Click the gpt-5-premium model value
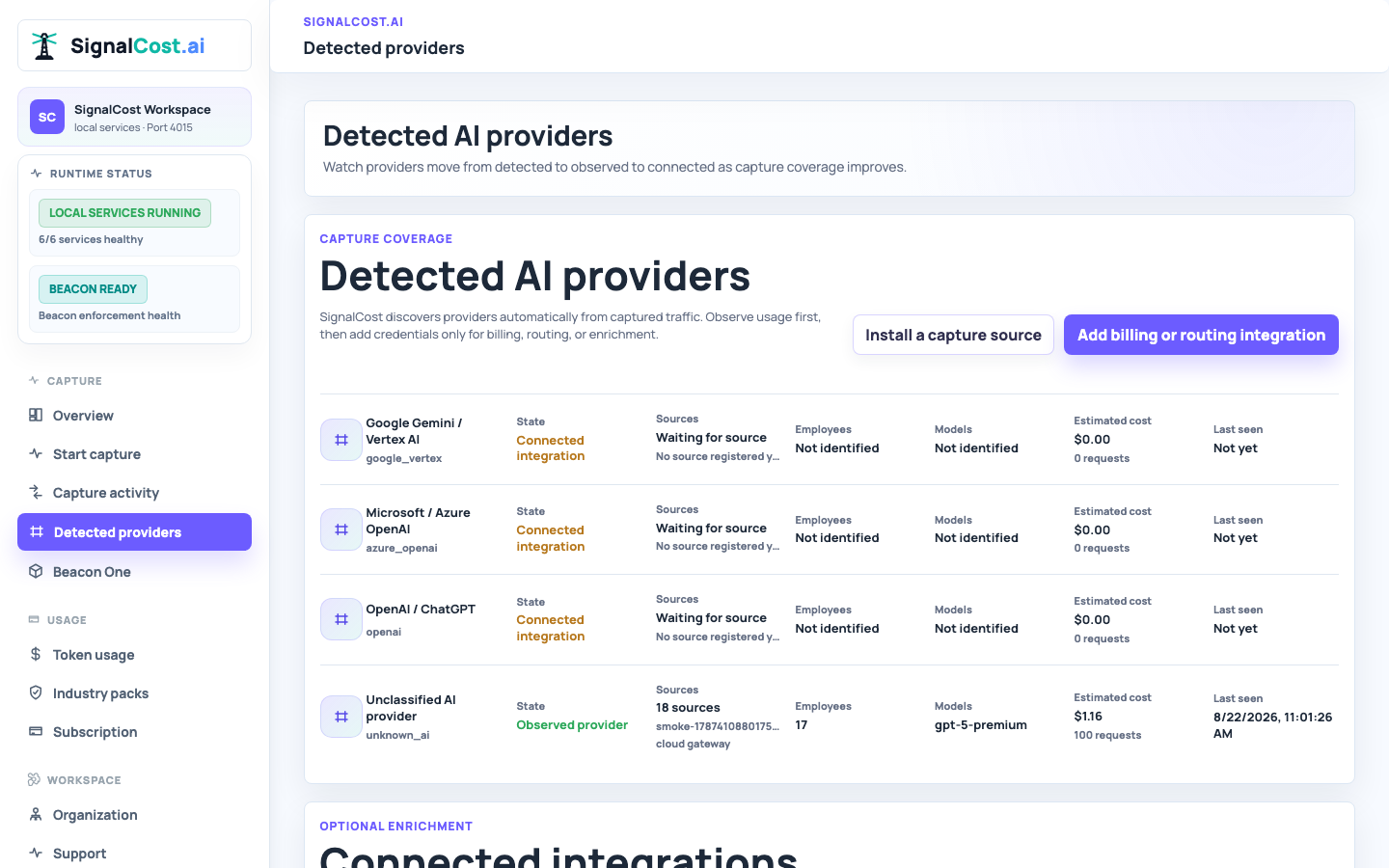This screenshot has height=868, width=1389. (x=981, y=724)
